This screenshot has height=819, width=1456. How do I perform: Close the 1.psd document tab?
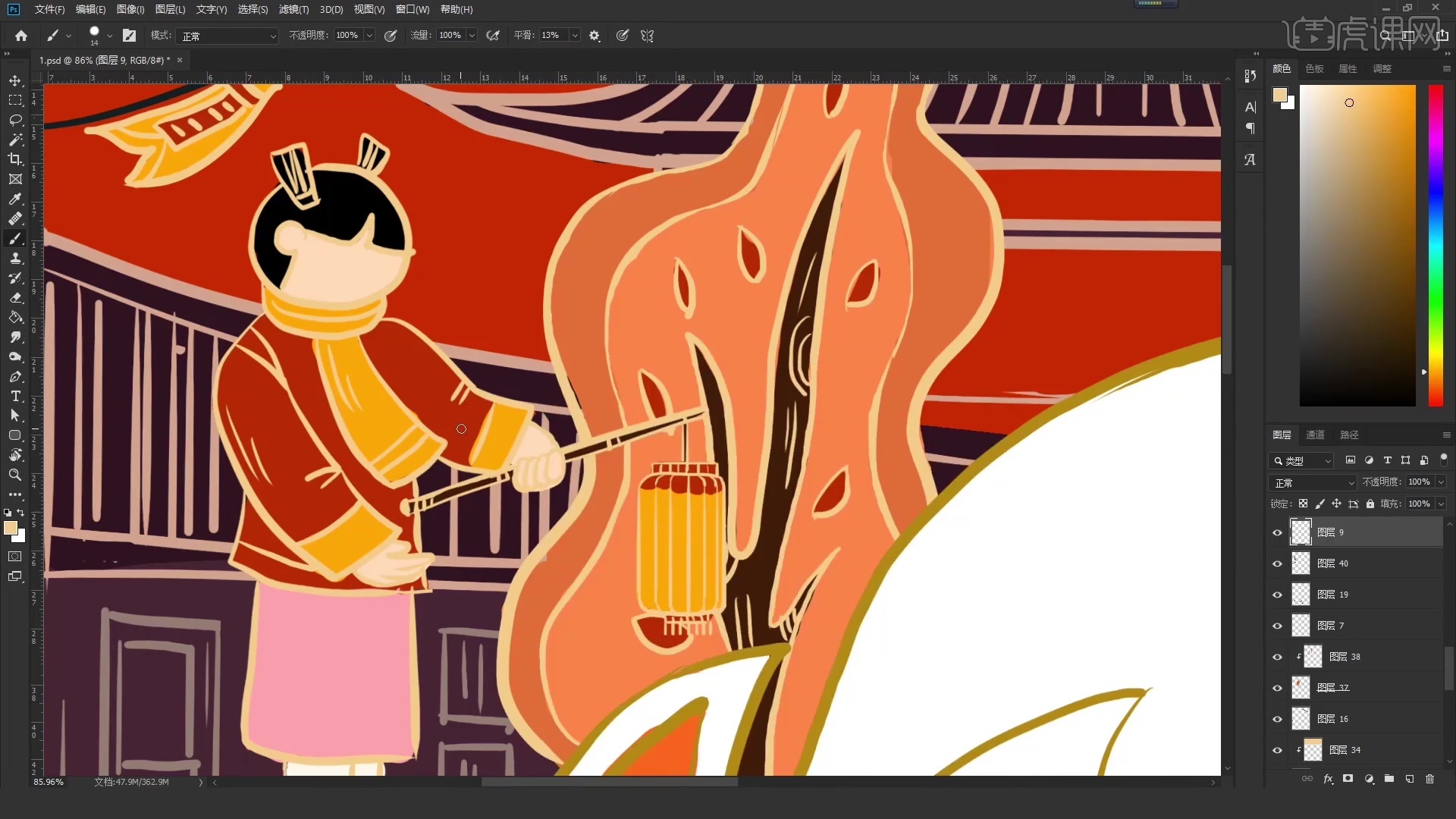180,60
